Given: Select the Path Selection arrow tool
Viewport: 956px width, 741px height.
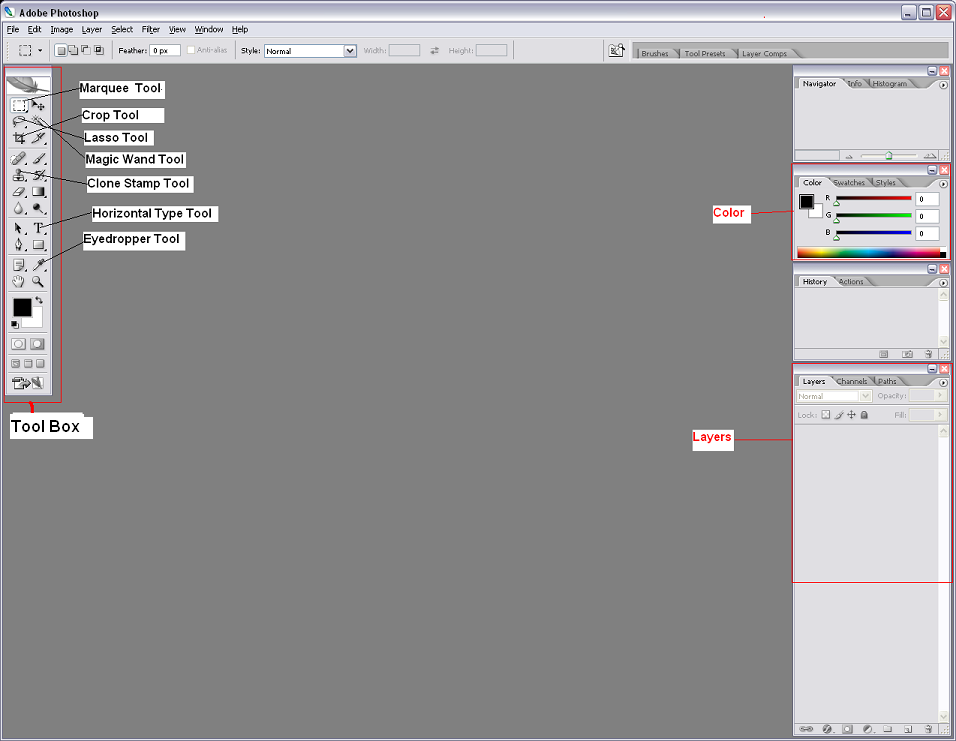Looking at the screenshot, I should click(x=19, y=228).
